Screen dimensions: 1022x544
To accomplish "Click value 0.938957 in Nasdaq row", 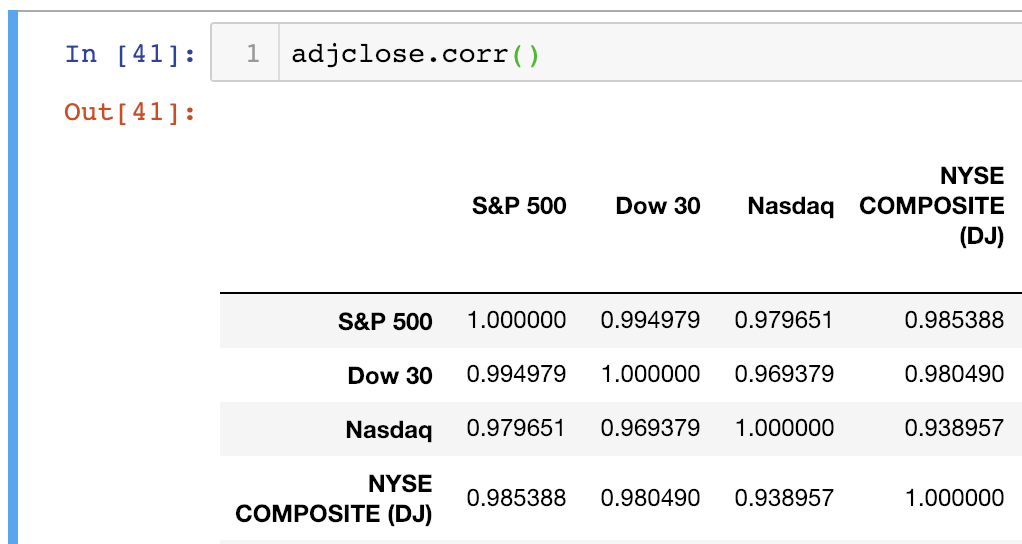I will tap(954, 428).
